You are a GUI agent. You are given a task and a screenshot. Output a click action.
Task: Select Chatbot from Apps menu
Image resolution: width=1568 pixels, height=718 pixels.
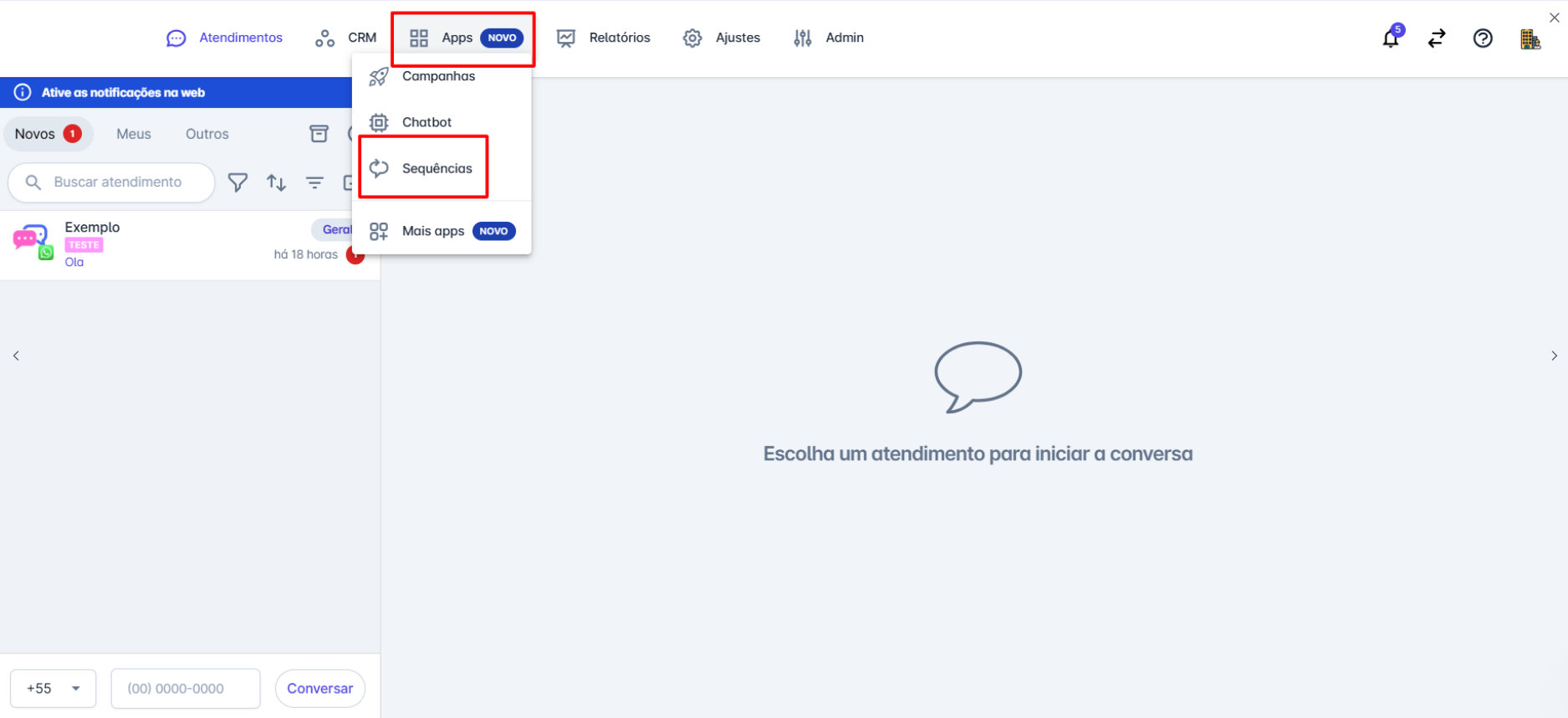(x=426, y=122)
